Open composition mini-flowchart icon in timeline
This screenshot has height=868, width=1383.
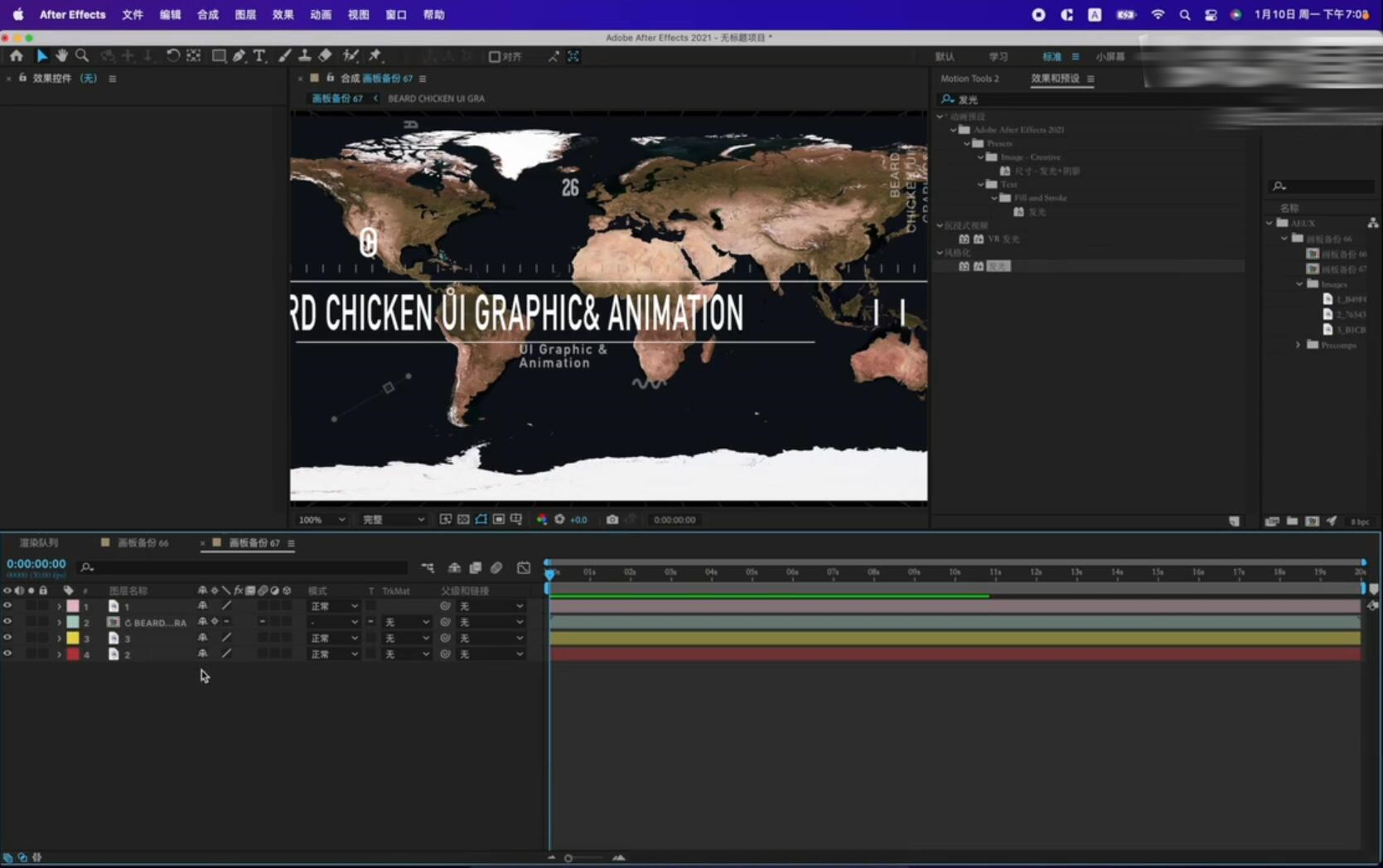click(428, 567)
